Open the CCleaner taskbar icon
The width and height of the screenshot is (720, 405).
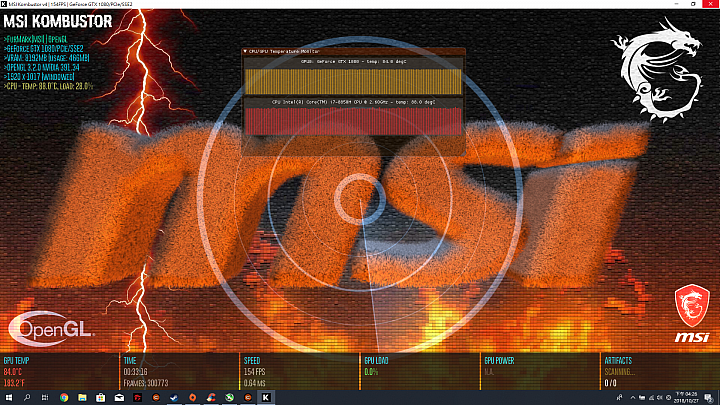(211, 398)
